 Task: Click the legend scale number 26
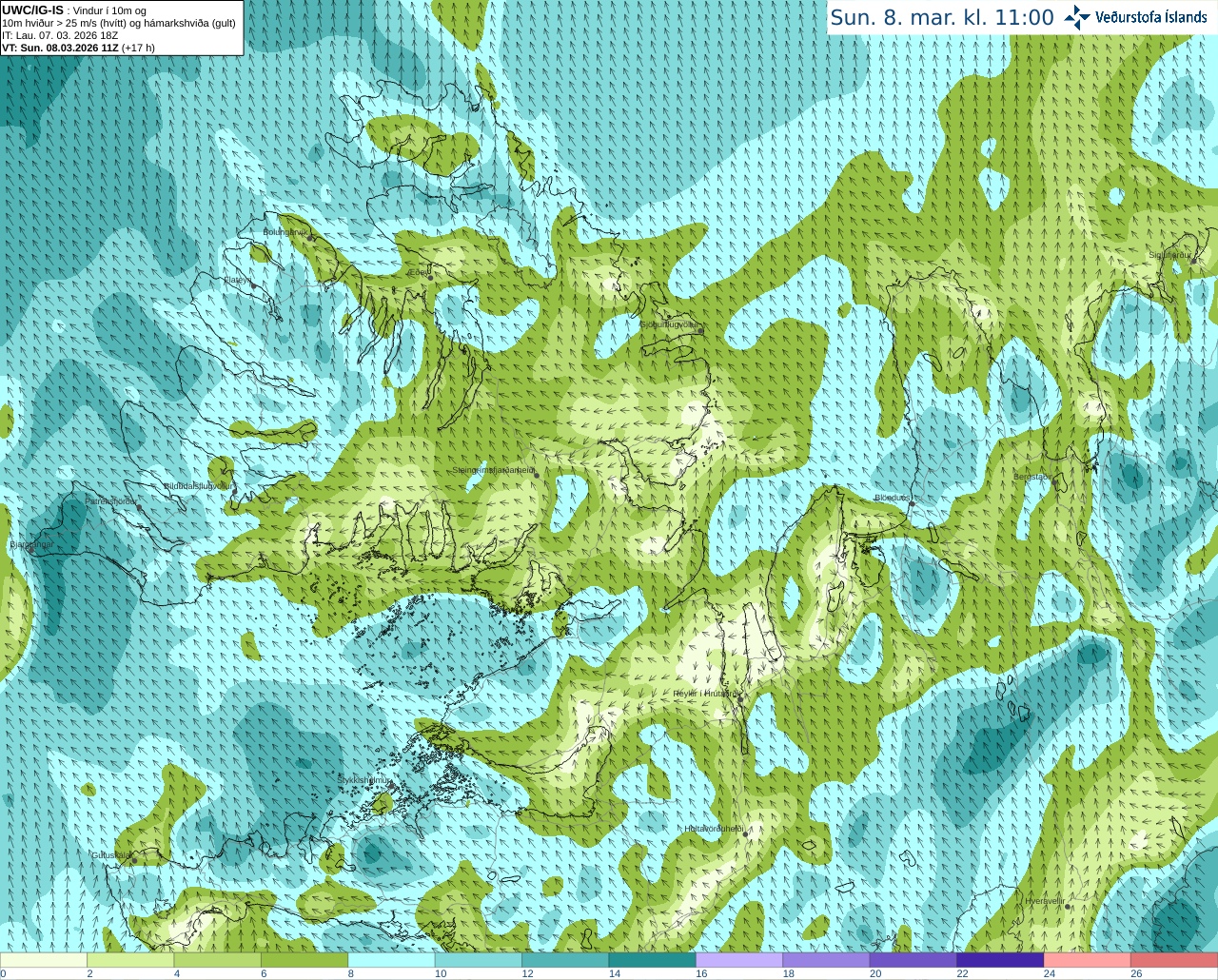pos(1136,973)
